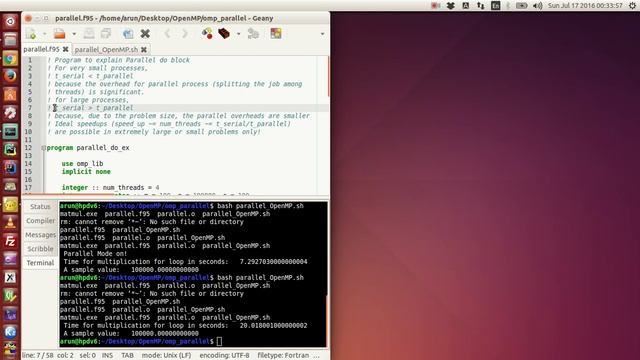Open the Scribble tab
This screenshot has width=640, height=360.
pyautogui.click(x=40, y=249)
